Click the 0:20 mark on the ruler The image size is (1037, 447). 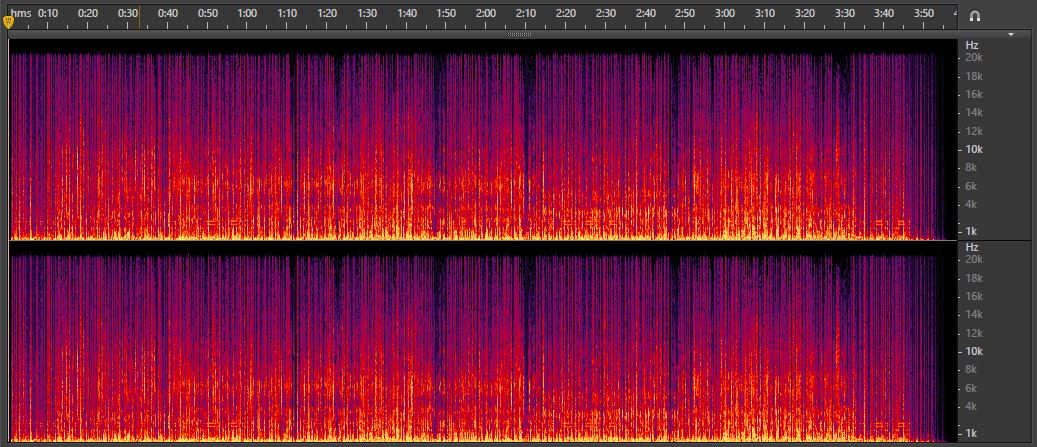click(x=87, y=13)
